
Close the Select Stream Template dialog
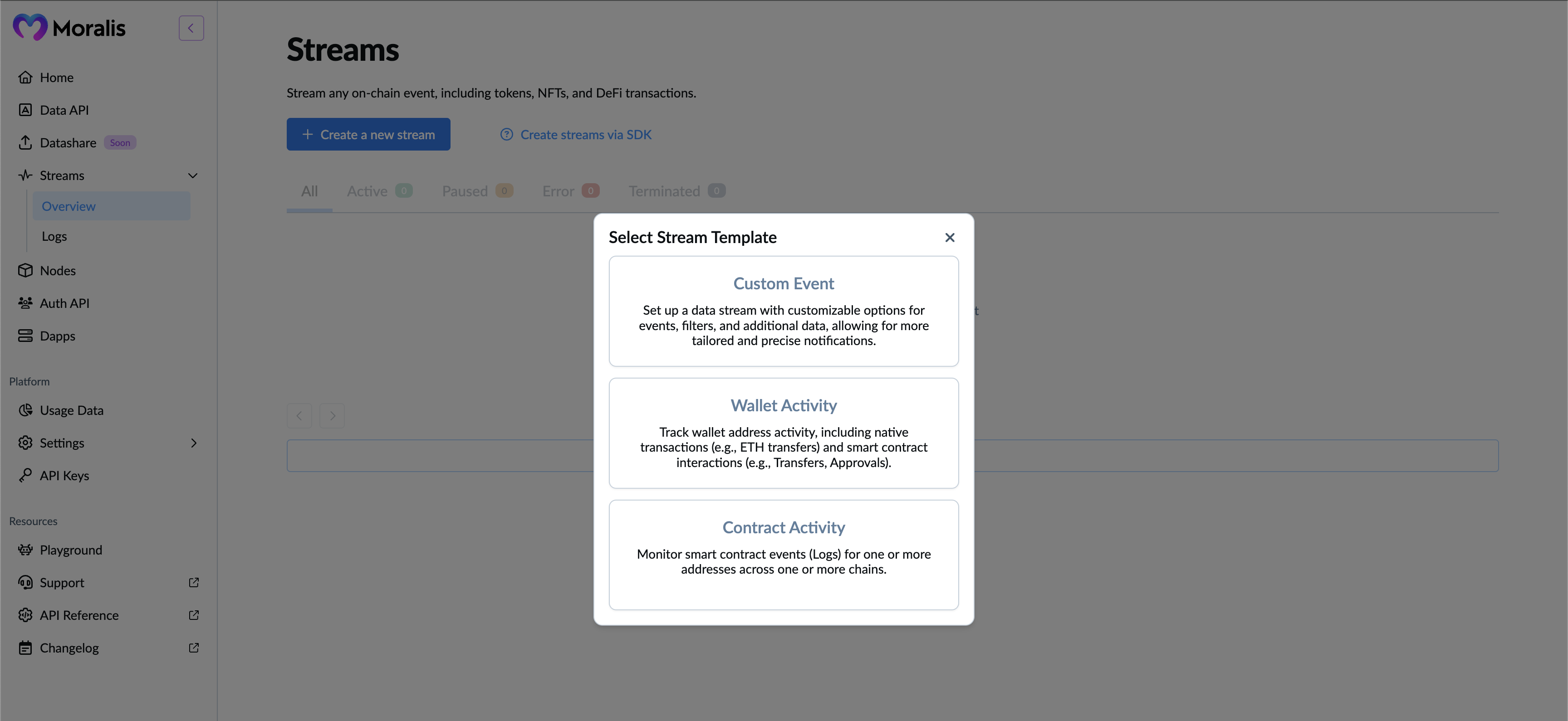950,237
